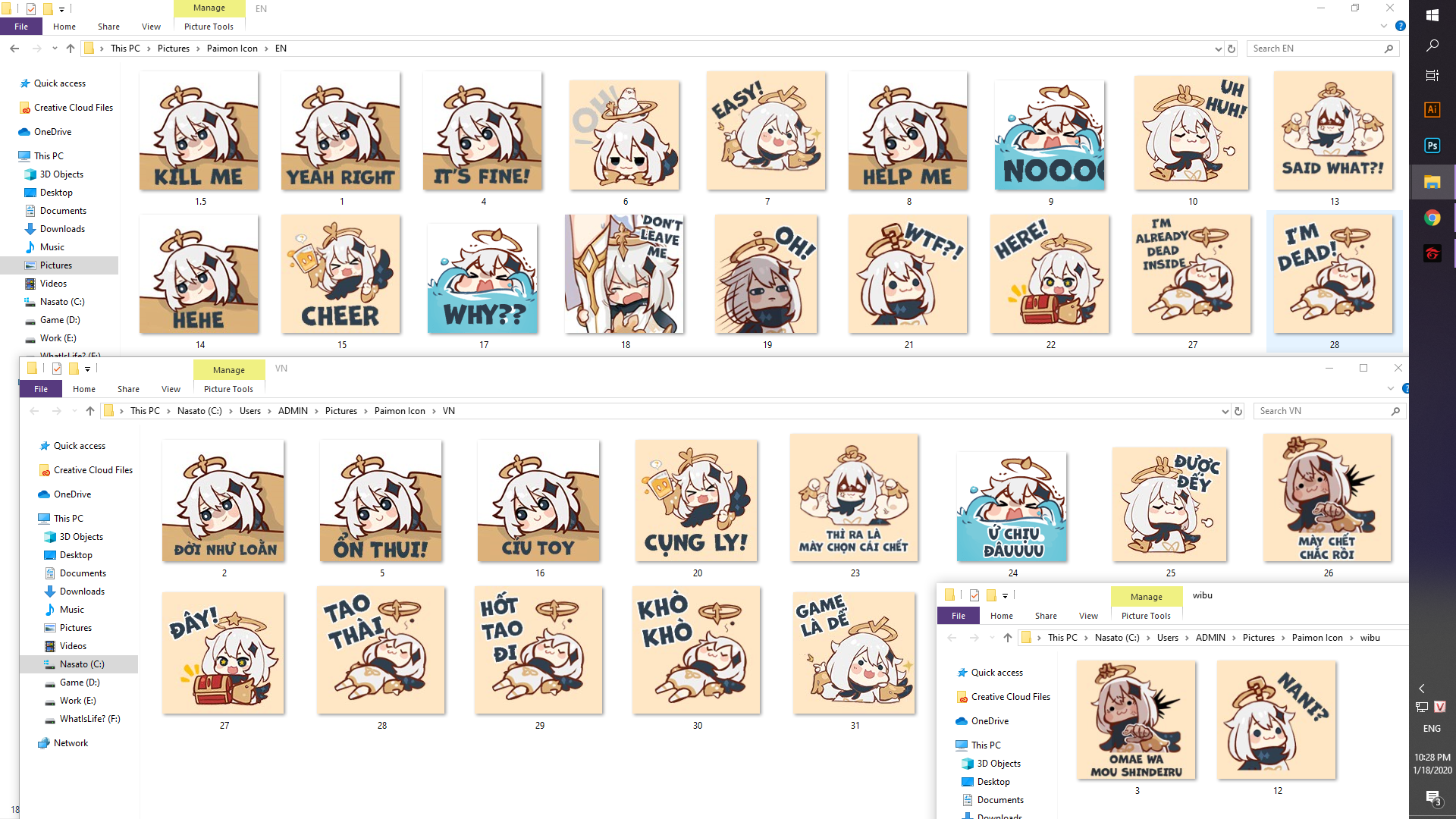Click Back arrow in EN window
Image resolution: width=1456 pixels, height=819 pixels.
pos(14,49)
